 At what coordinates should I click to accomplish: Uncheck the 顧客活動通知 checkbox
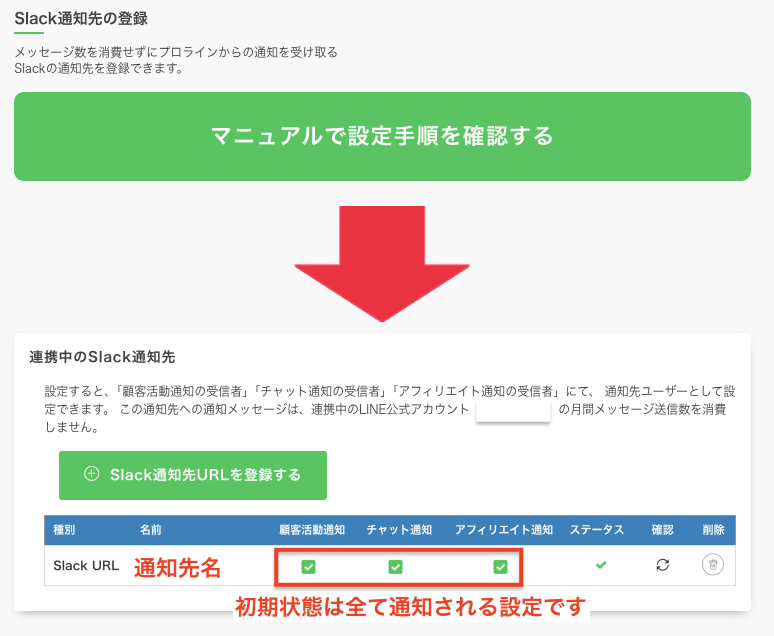click(309, 567)
